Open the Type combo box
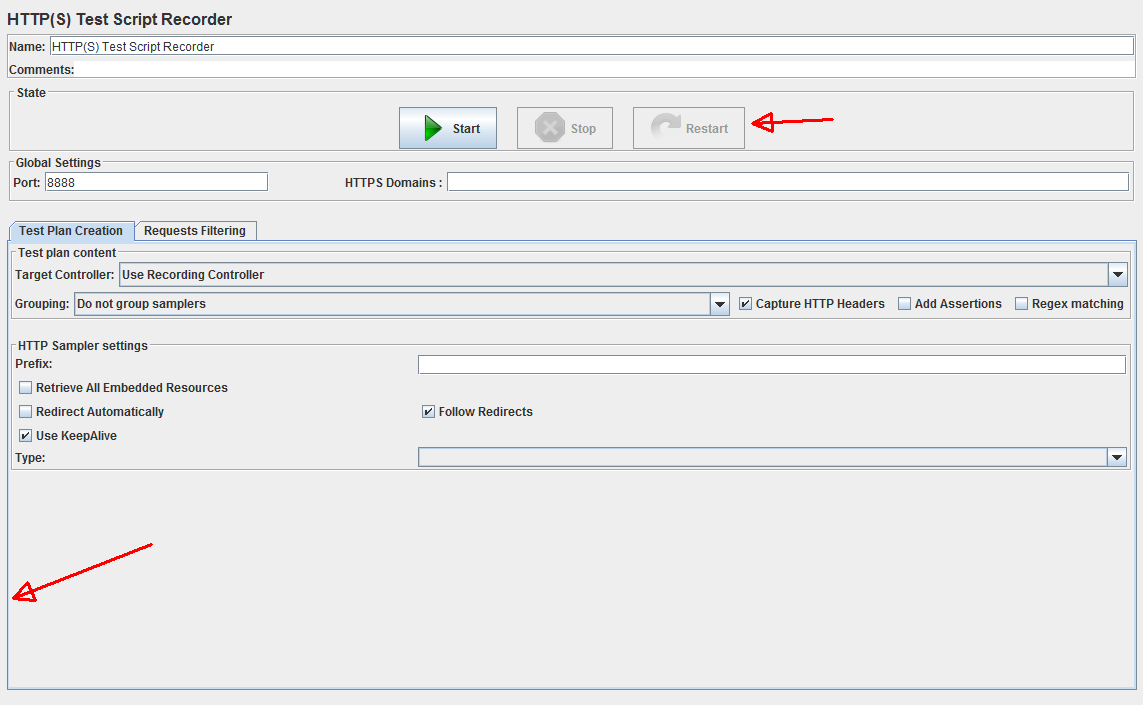 1117,457
